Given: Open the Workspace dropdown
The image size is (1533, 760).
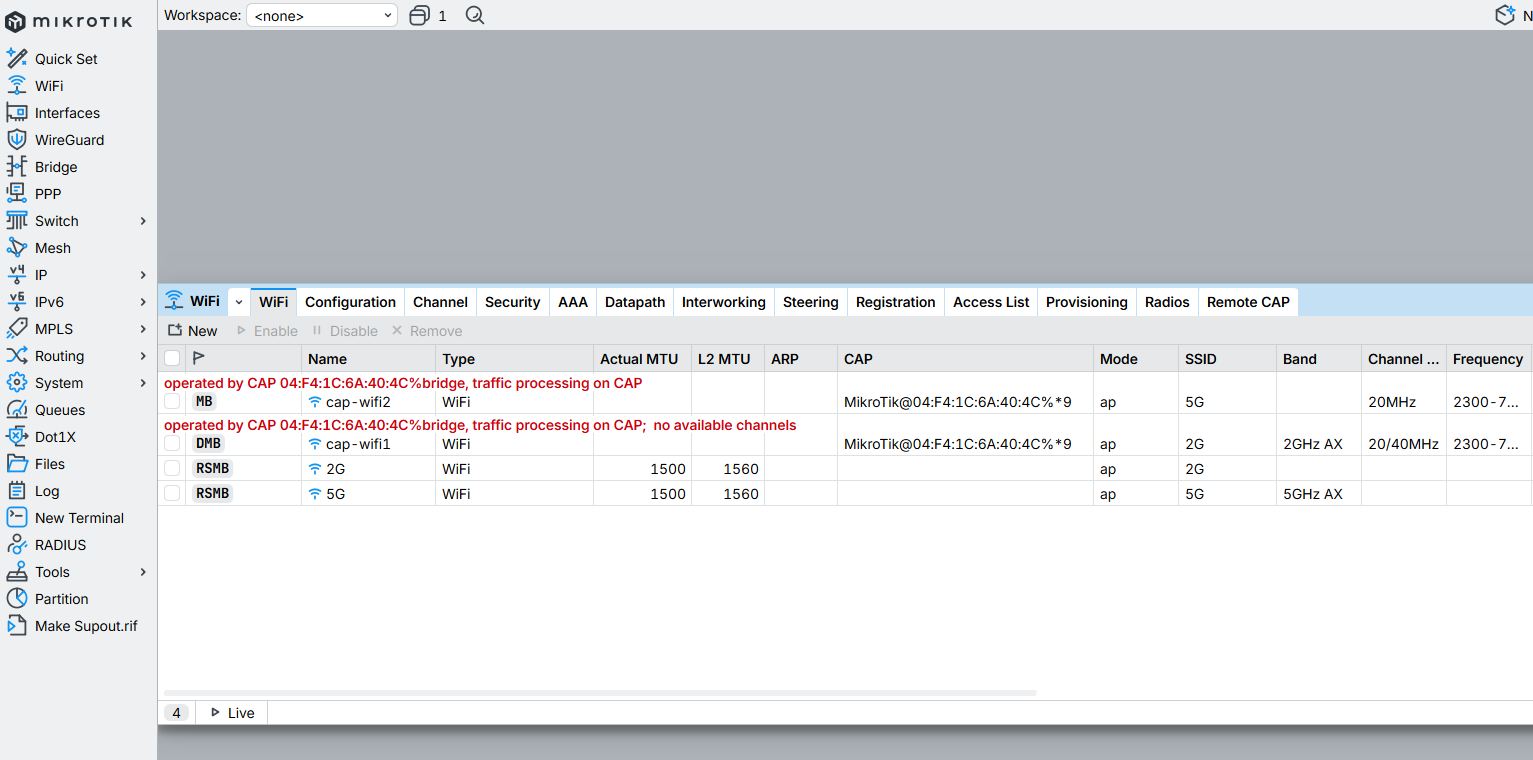Looking at the screenshot, I should pos(322,15).
